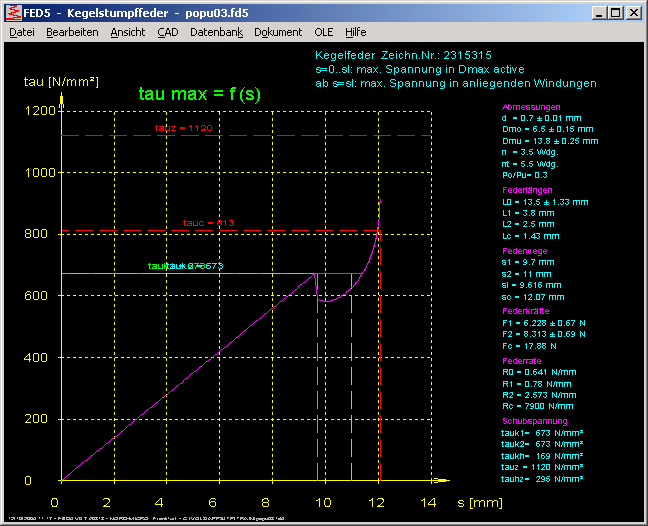Select the red 'tauc = 813' line label
Screen dimensions: 648x526
[x=206, y=222]
